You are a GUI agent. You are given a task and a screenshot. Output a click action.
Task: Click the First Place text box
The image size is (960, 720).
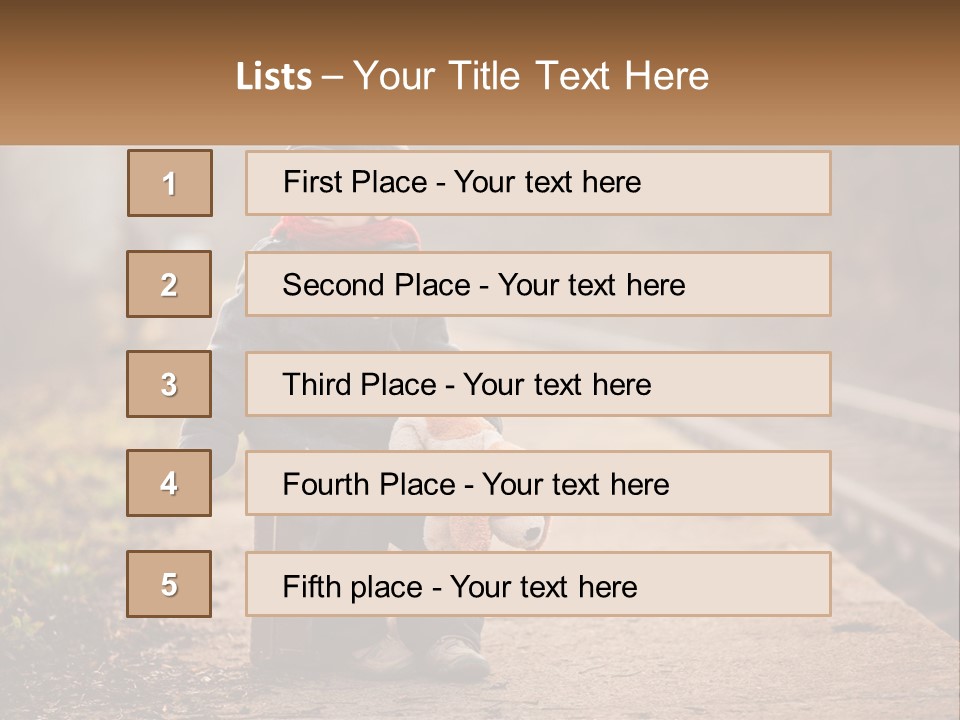click(x=538, y=183)
